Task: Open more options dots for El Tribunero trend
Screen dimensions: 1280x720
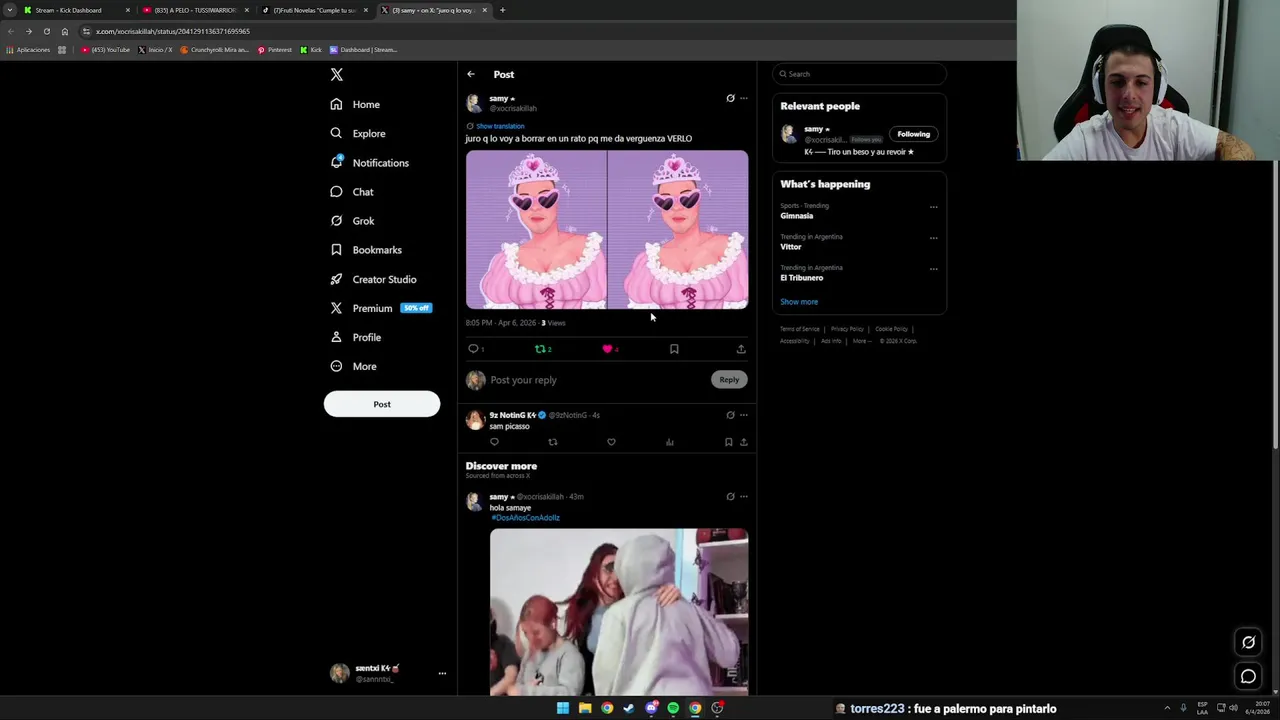Action: (934, 269)
